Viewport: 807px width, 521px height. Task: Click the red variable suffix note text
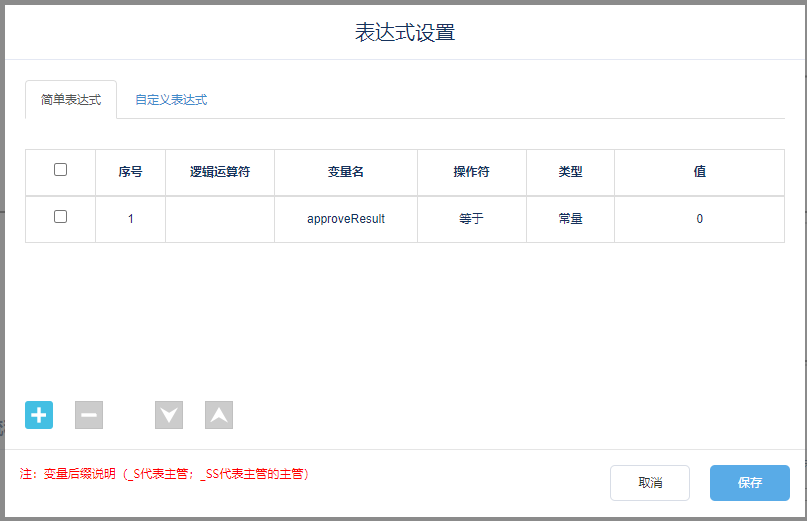pos(165,474)
